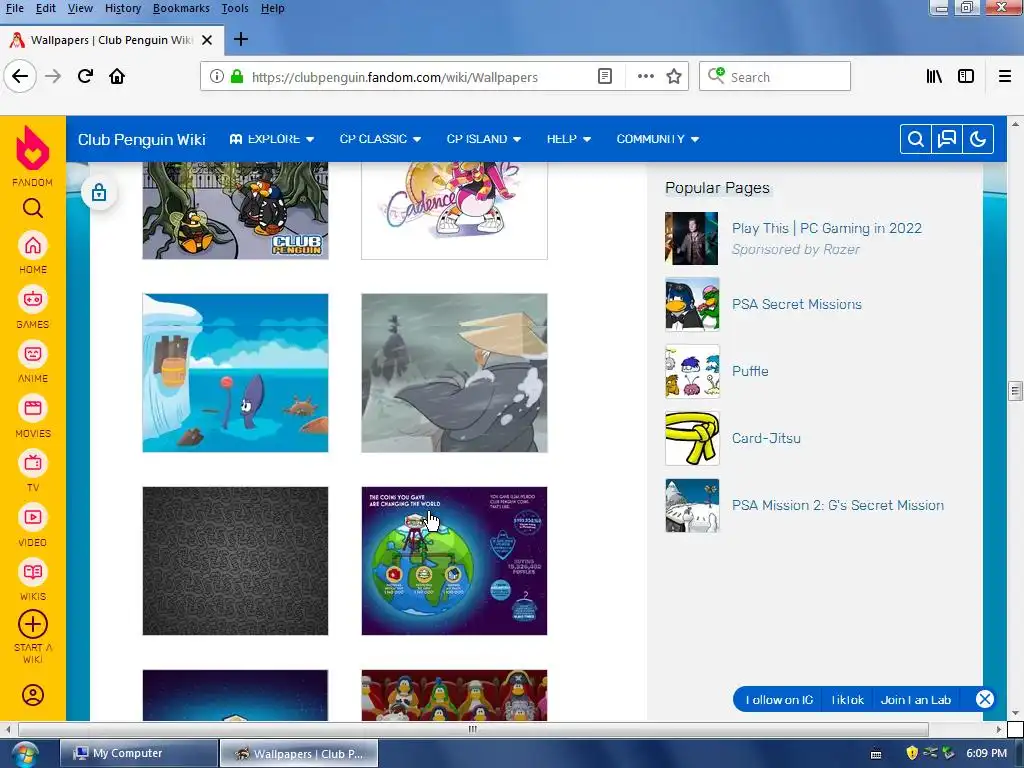Expand the Help dropdown
The height and width of the screenshot is (768, 1024).
[569, 139]
